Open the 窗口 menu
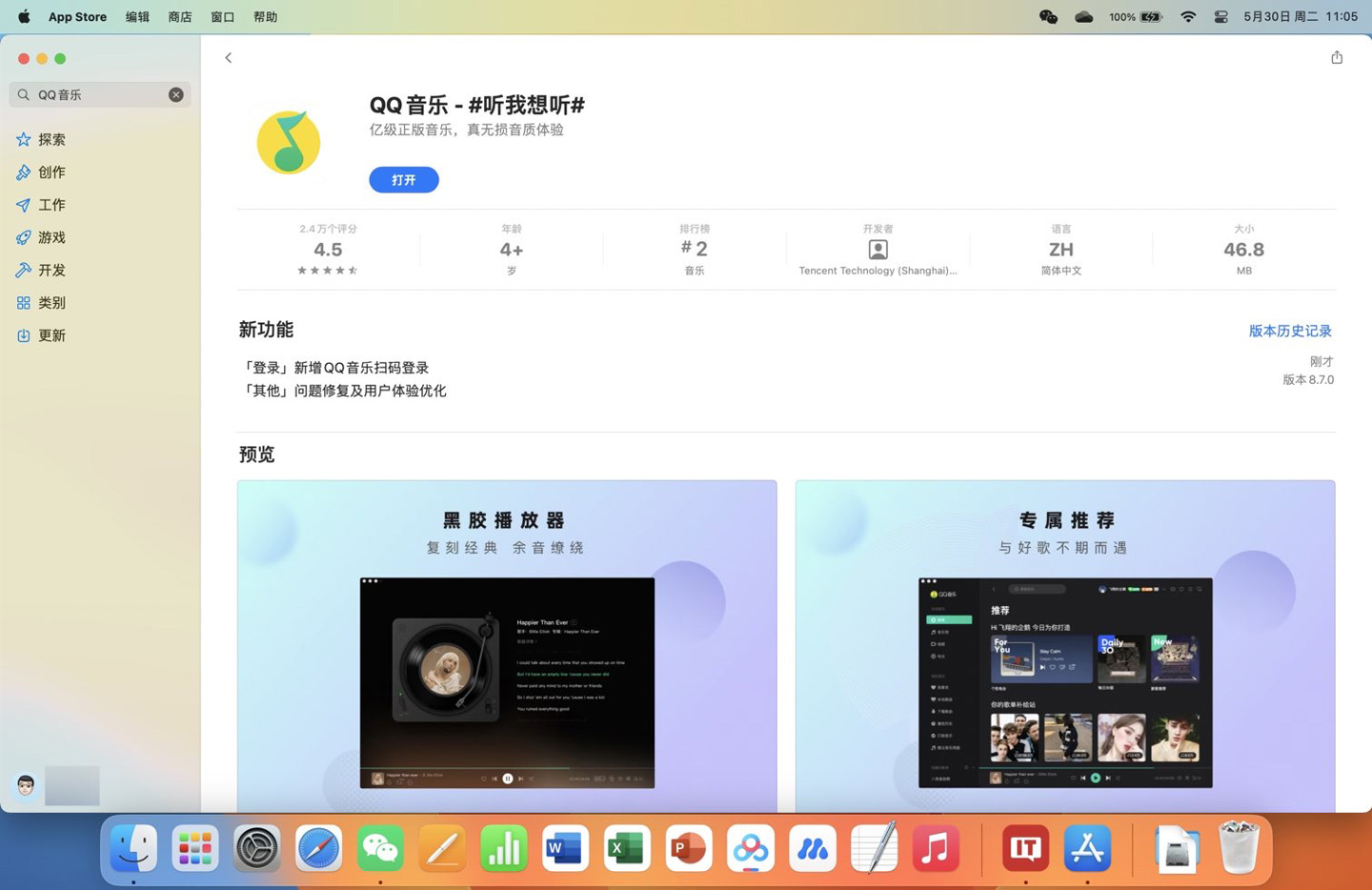Viewport: 1372px width, 890px height. [223, 16]
